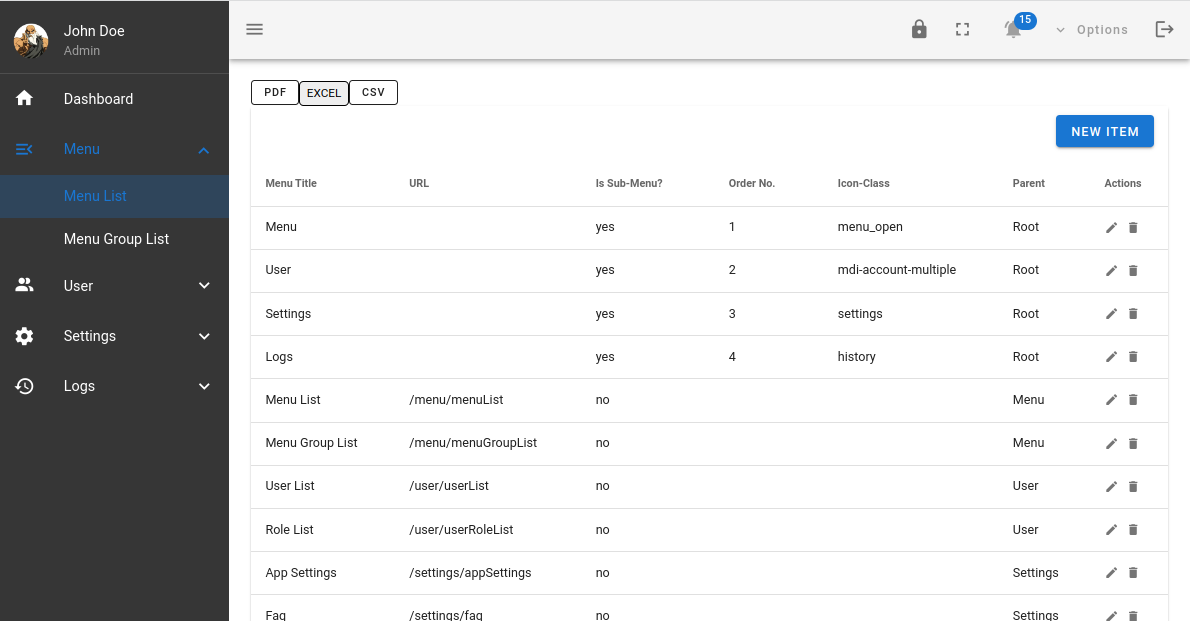Expand the User section in the sidebar

tap(114, 285)
